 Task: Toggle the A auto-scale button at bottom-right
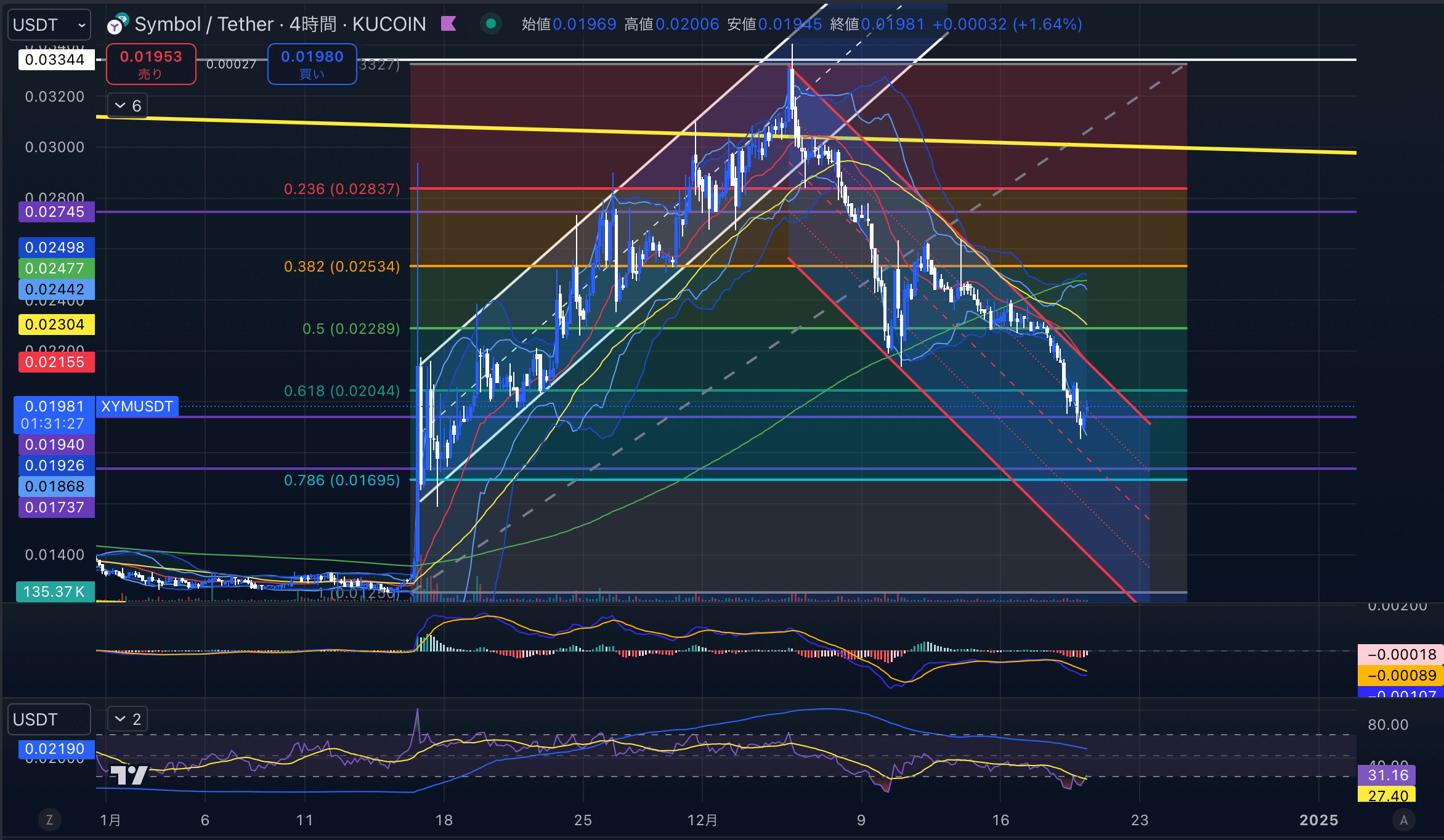pos(1404,820)
